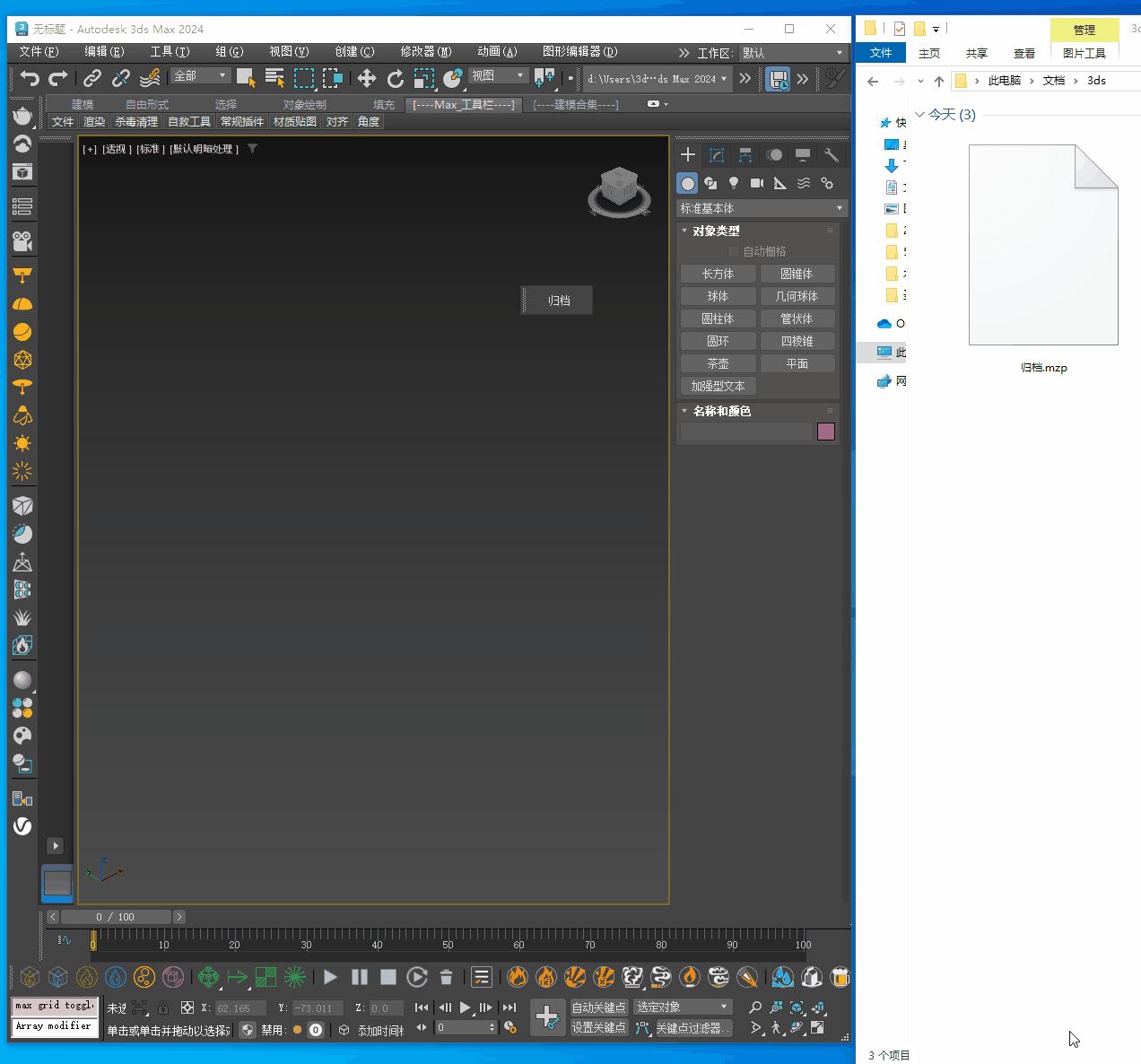Open the Modify panel tab icon
This screenshot has width=1141, height=1064.
(x=716, y=155)
